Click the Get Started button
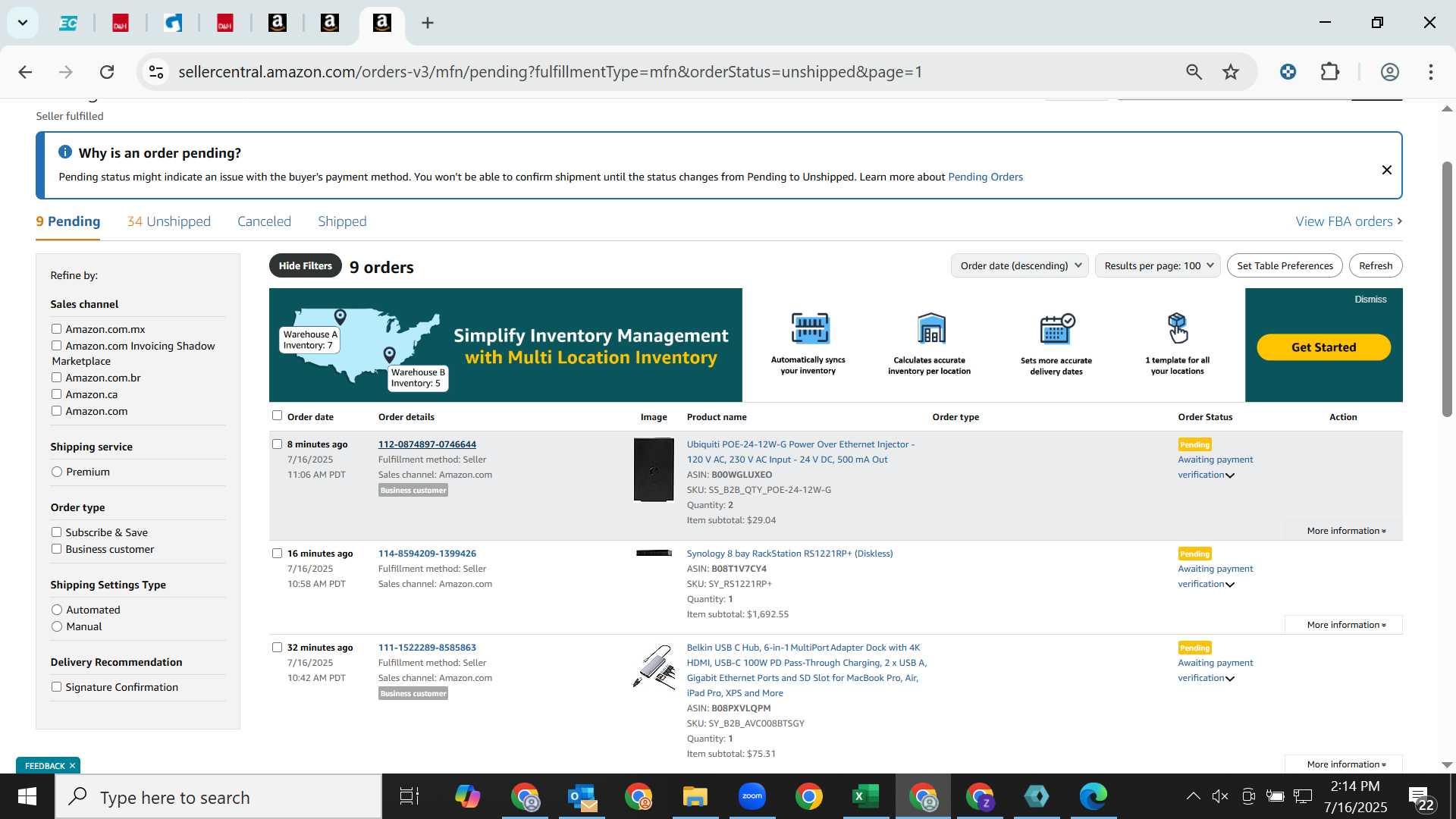 click(x=1323, y=347)
